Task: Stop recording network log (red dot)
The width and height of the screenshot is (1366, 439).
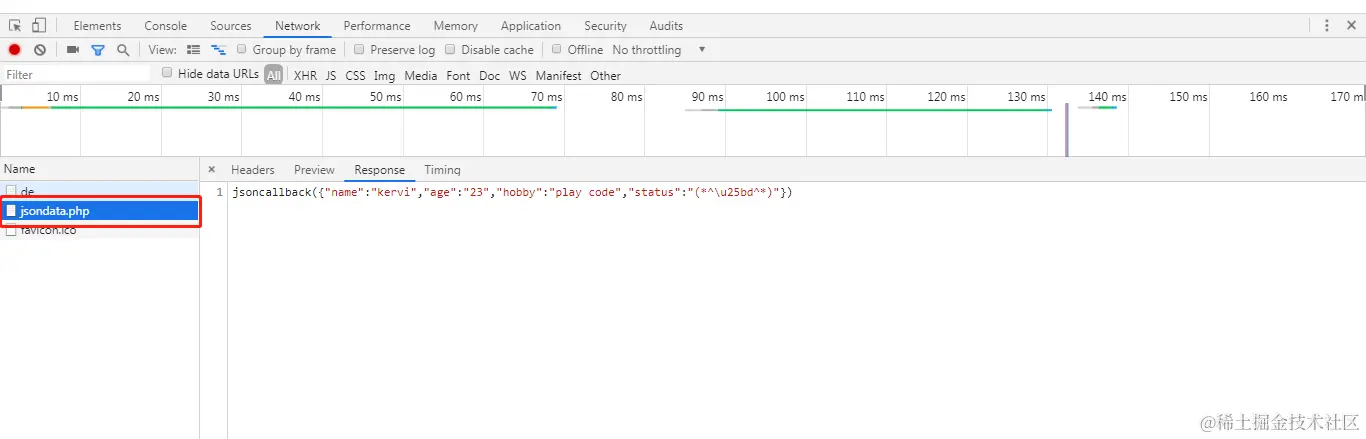Action: pos(15,49)
